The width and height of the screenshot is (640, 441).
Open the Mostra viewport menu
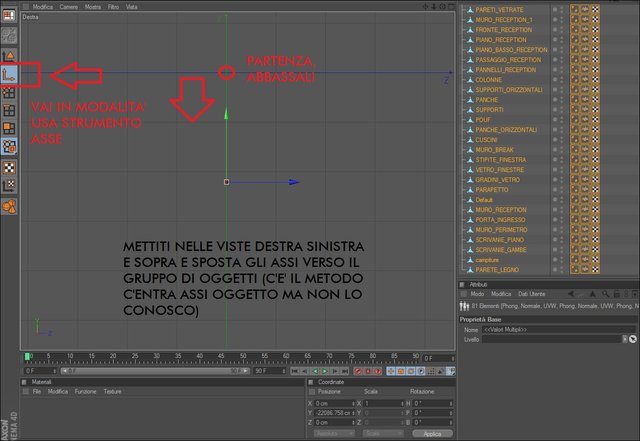click(x=93, y=7)
